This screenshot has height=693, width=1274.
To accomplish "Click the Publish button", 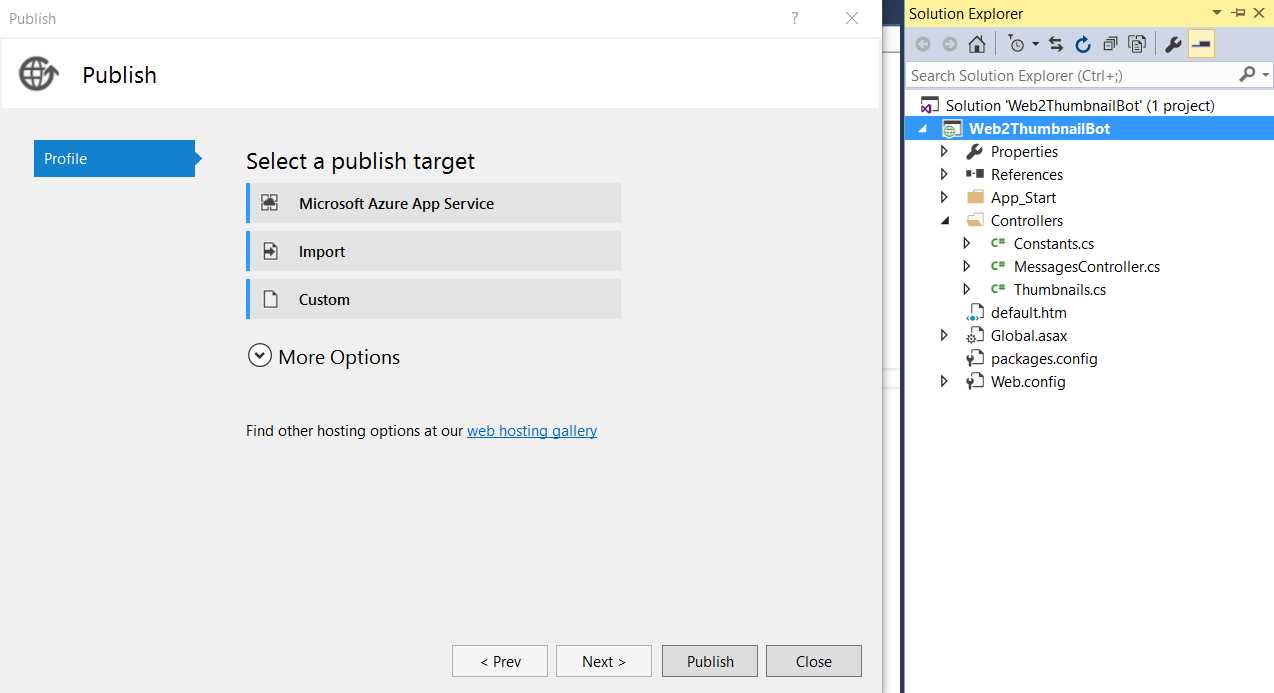I will [709, 661].
